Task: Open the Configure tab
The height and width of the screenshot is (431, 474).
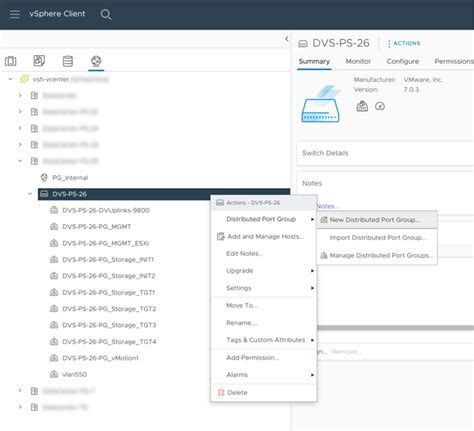Action: point(403,61)
